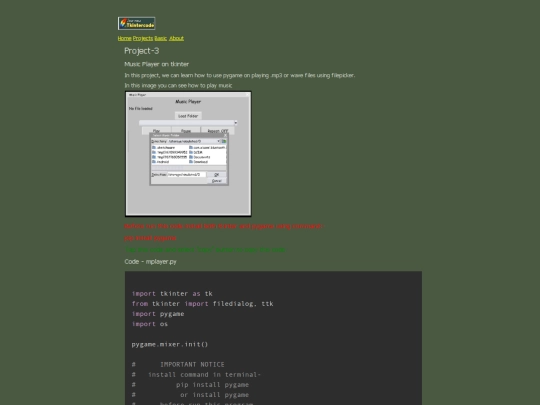Click the pygame filepicker description sentence
The height and width of the screenshot is (405, 540).
240,75
